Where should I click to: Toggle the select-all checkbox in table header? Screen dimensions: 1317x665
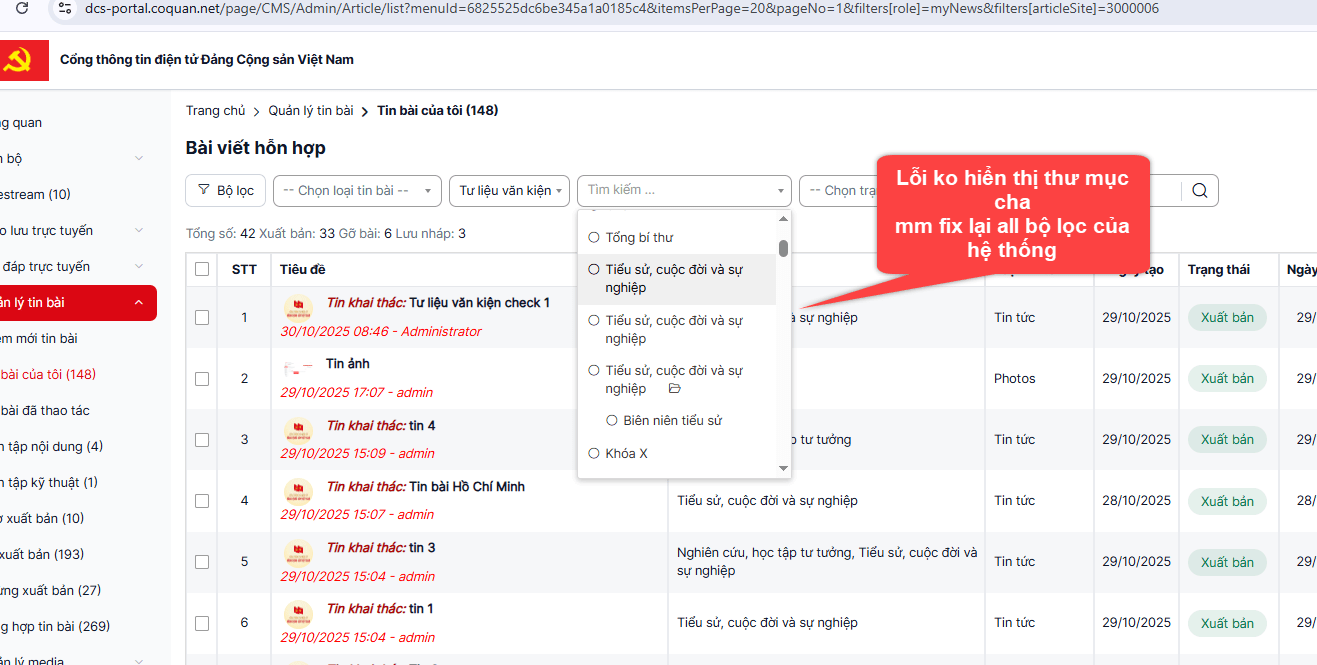click(202, 269)
